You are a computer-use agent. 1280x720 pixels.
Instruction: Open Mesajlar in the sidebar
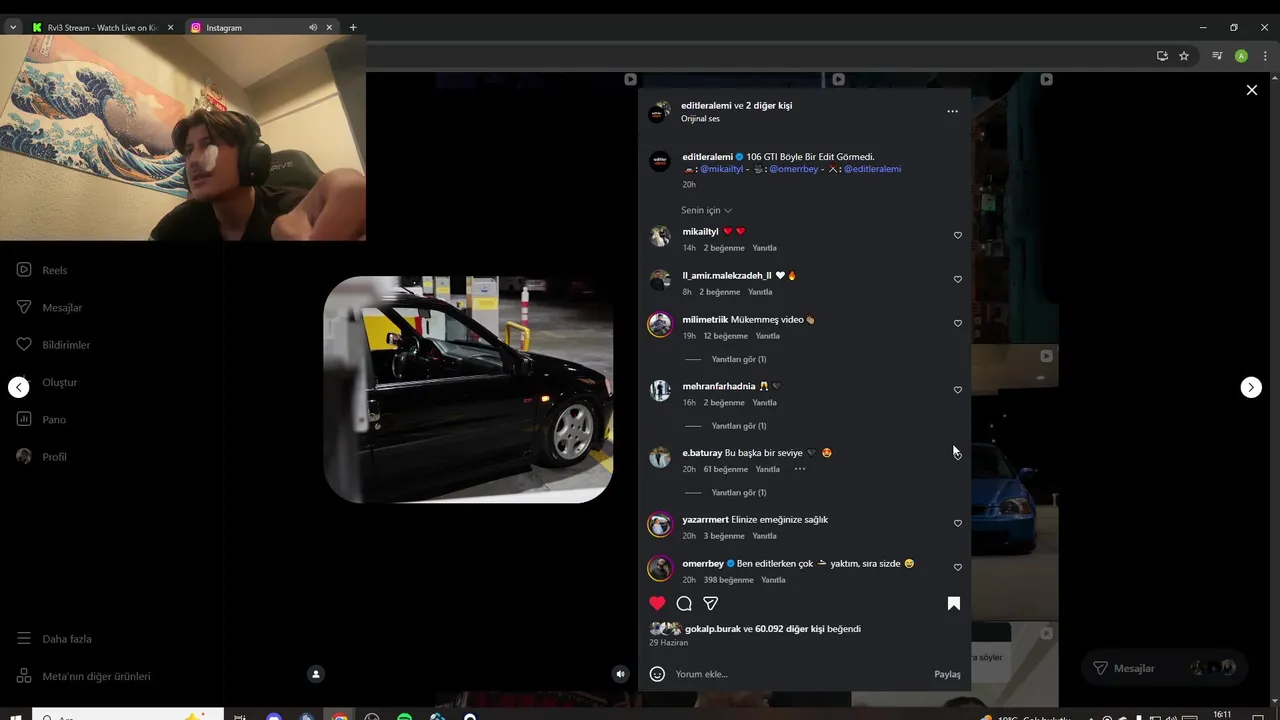pyautogui.click(x=49, y=307)
